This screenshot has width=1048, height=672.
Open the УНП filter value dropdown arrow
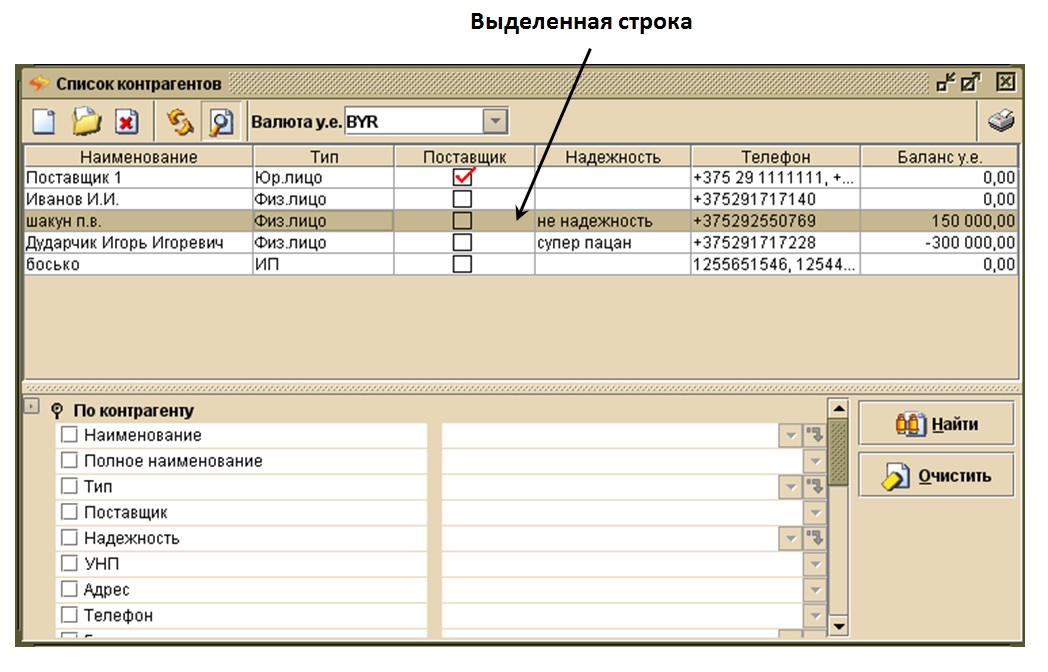(x=815, y=564)
